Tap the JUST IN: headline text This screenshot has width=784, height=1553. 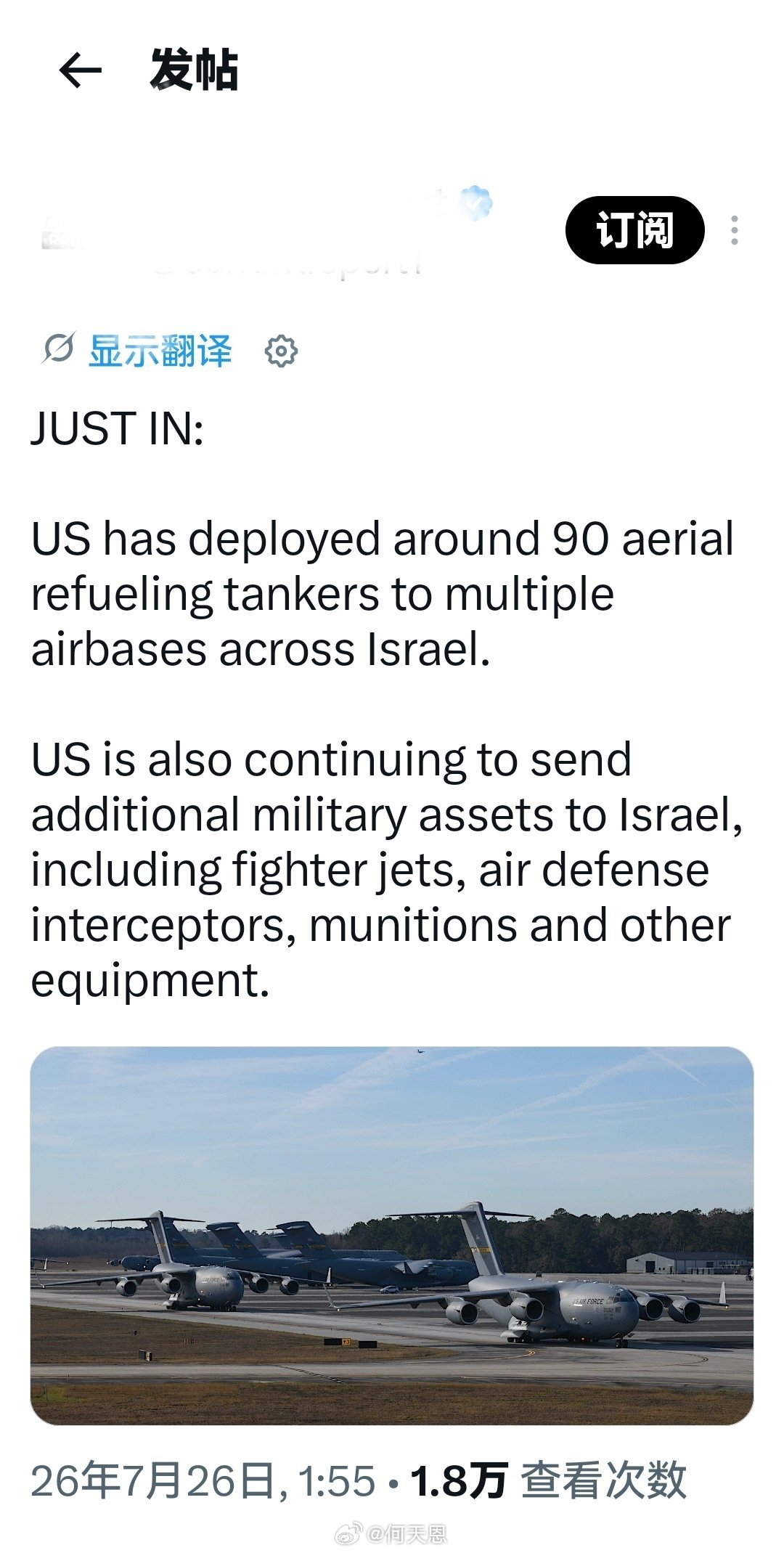coord(118,428)
